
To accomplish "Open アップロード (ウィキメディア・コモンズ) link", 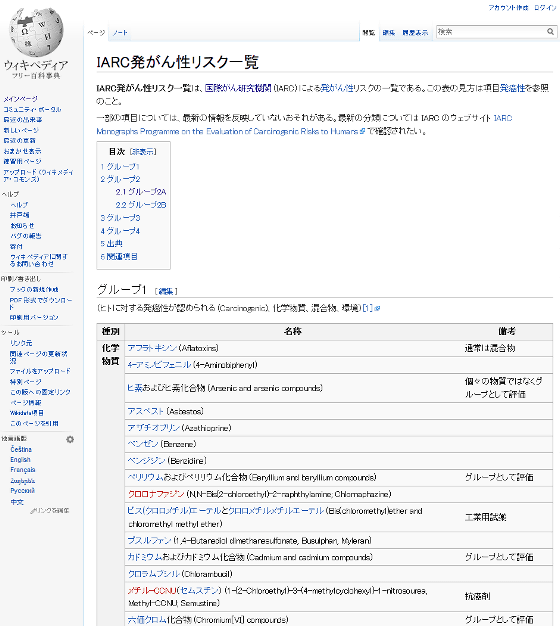I will pos(38,176).
